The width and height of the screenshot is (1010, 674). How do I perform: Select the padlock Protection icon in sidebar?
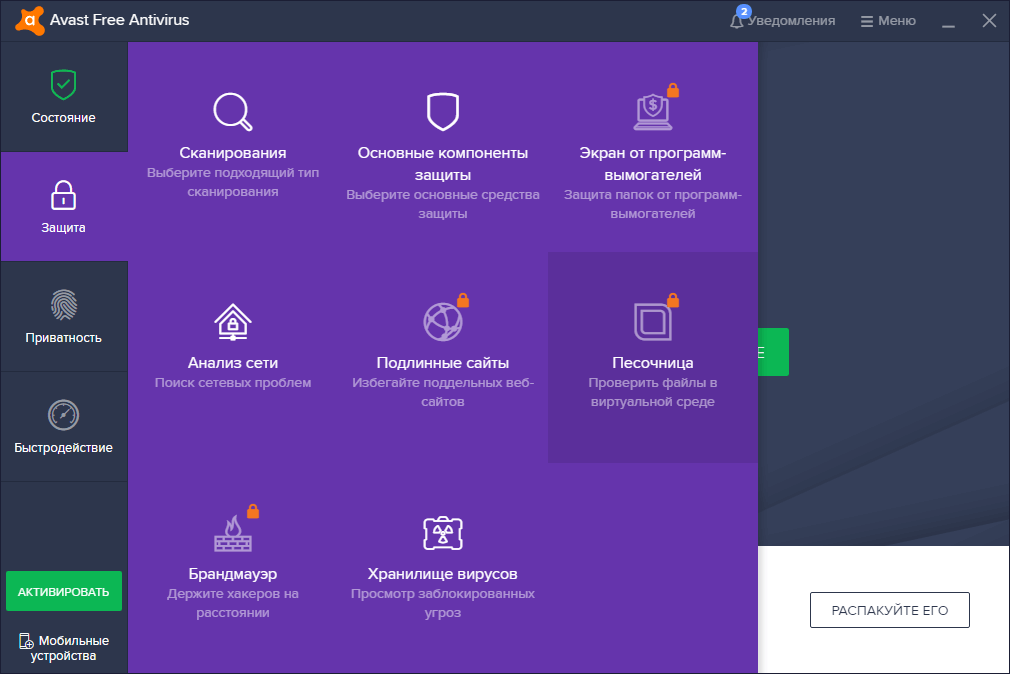click(64, 188)
